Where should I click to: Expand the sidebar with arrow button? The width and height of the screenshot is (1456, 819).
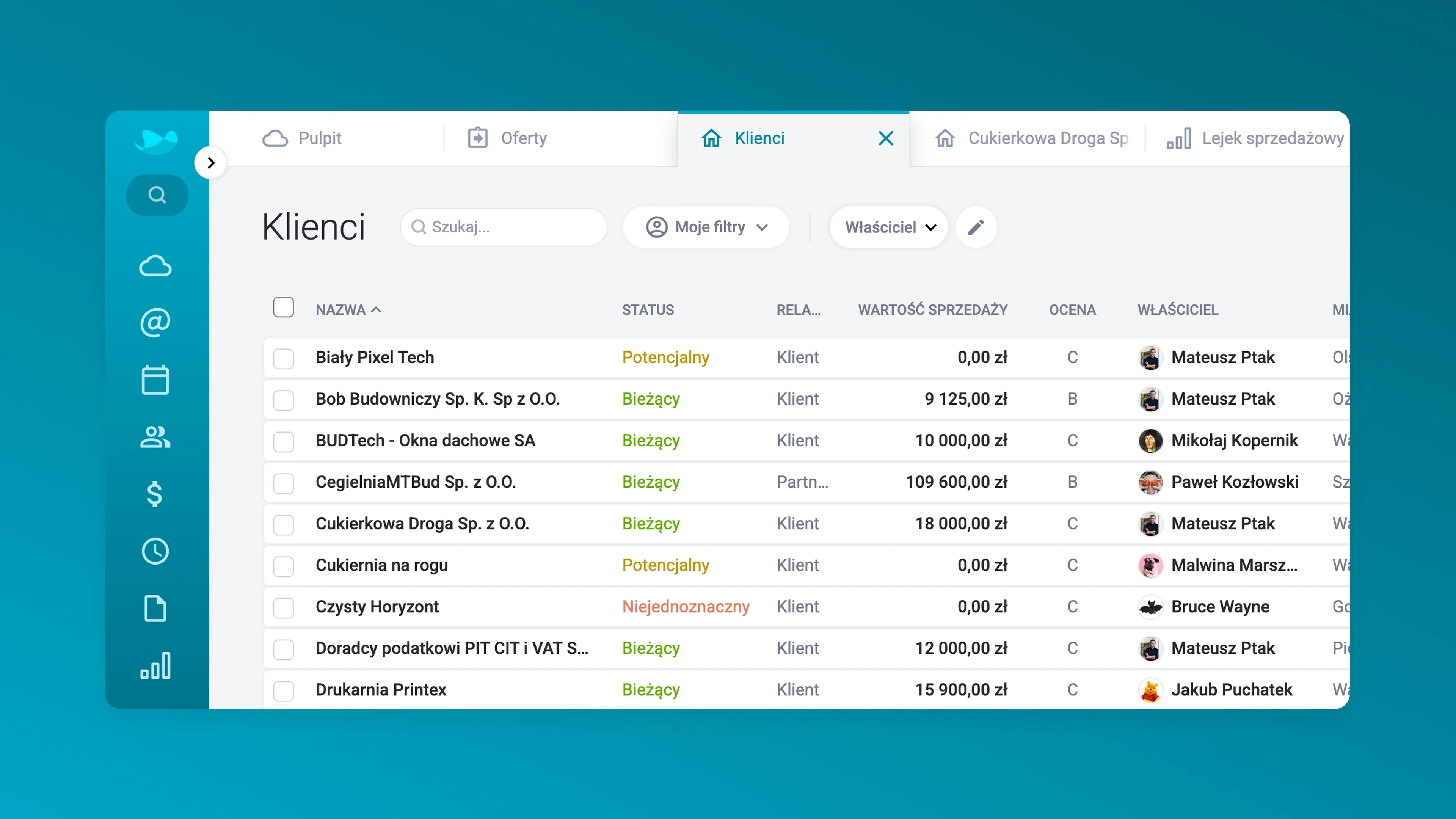click(x=211, y=163)
